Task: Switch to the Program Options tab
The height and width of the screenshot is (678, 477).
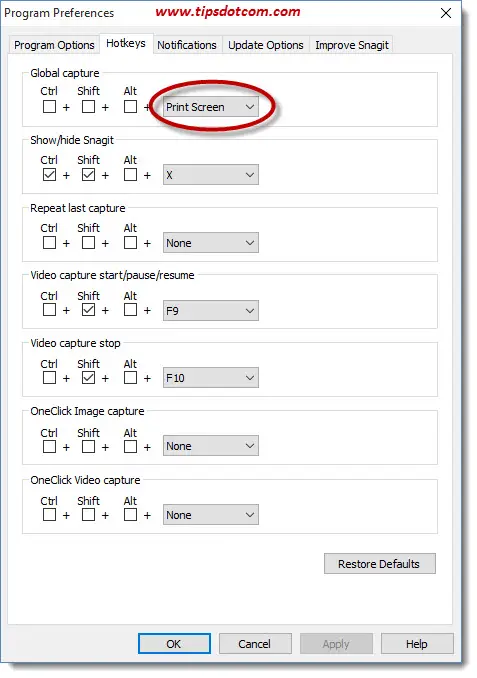Action: coord(54,45)
